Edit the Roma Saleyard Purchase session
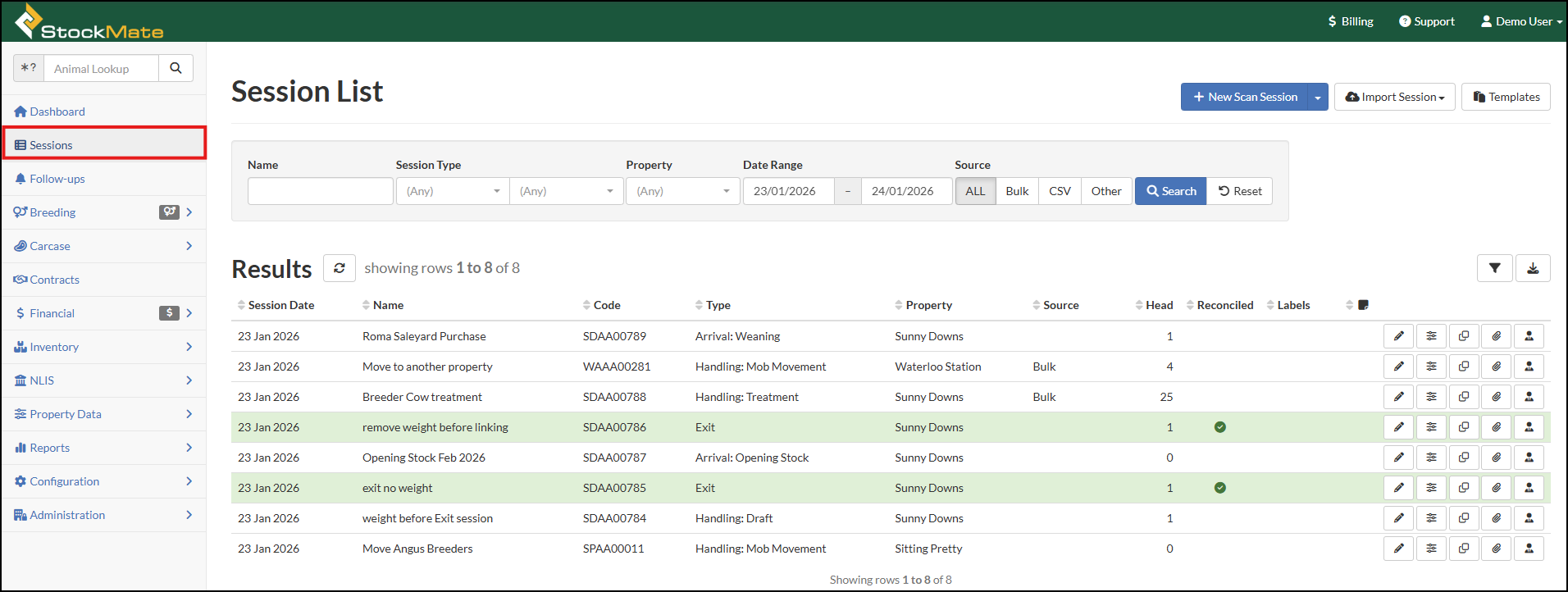This screenshot has width=1568, height=592. click(x=1399, y=336)
